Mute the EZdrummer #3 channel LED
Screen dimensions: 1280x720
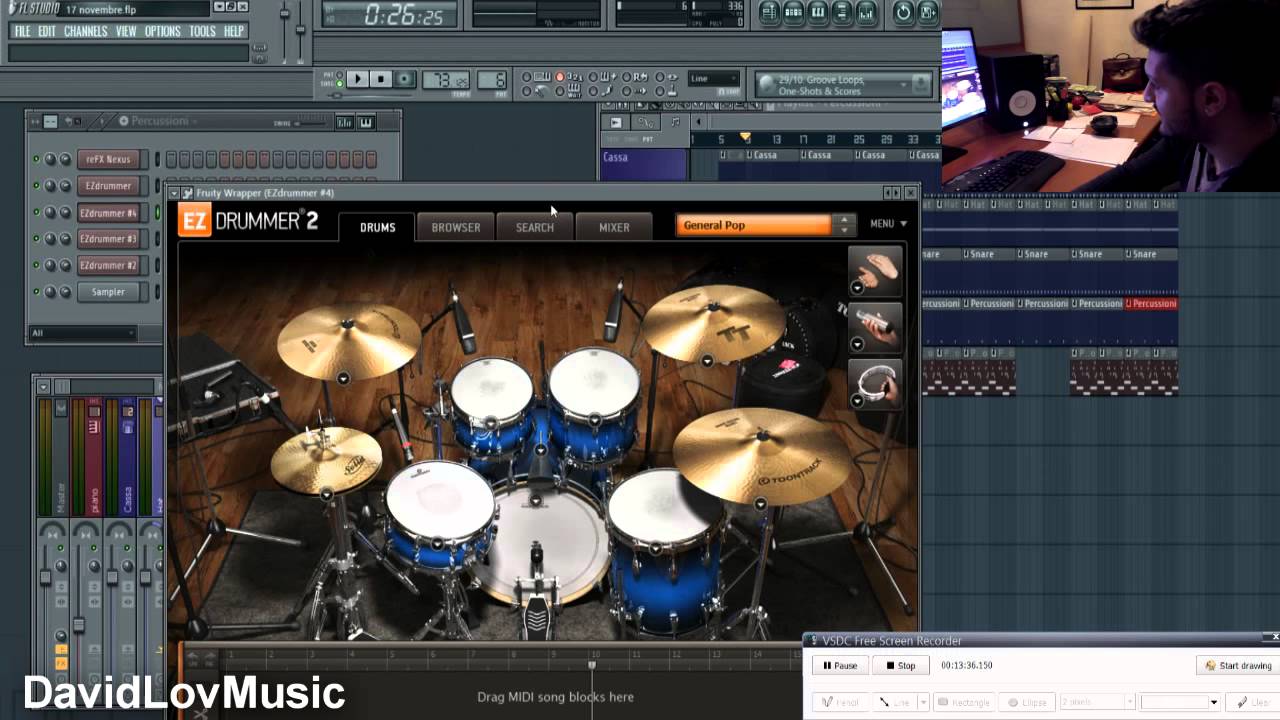click(37, 239)
